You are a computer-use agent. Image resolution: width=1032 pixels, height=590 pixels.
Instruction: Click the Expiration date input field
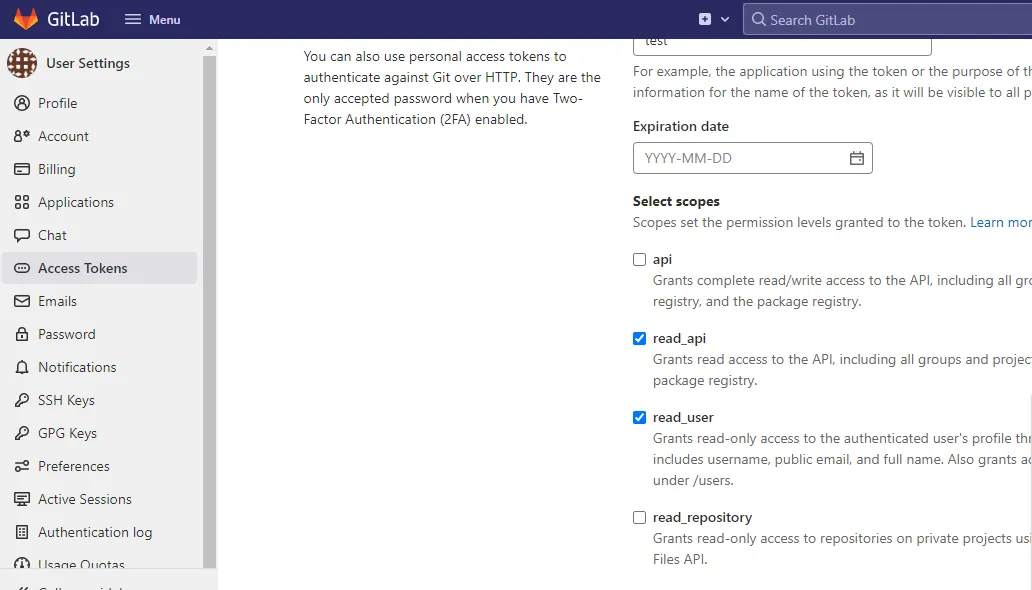click(752, 158)
